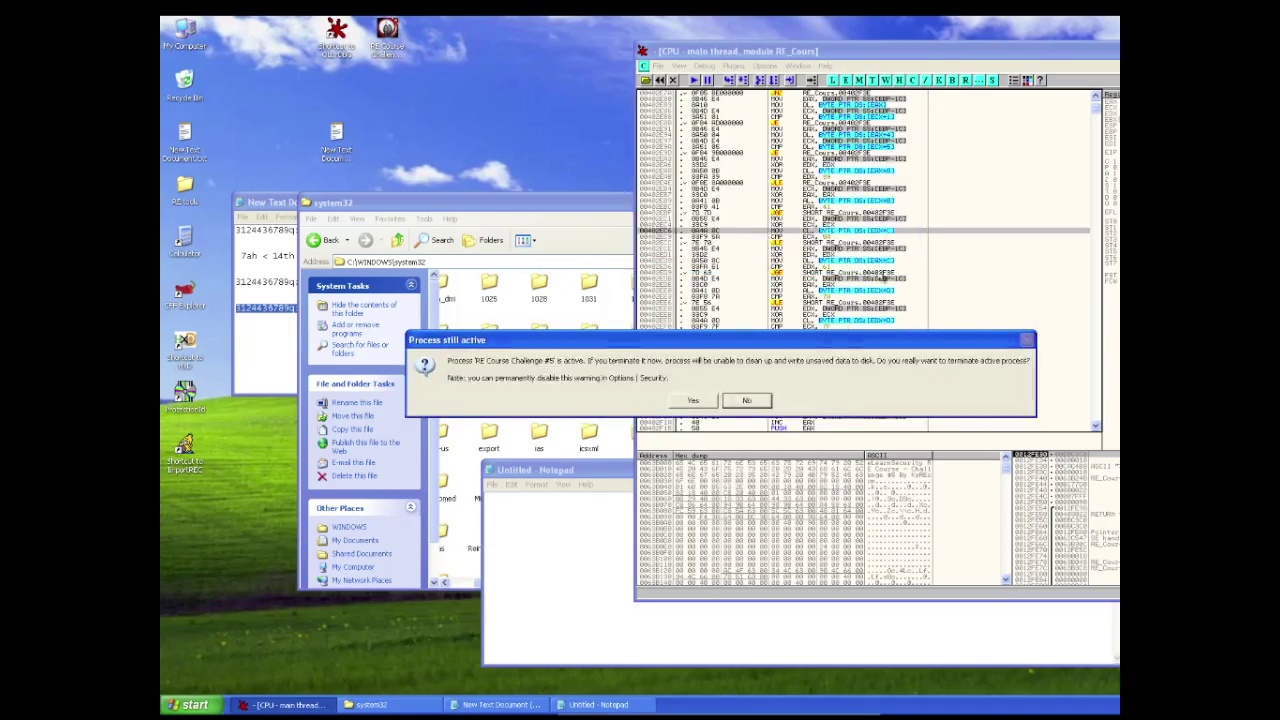Show Memory map with the M button
The width and height of the screenshot is (1280, 720).
[859, 80]
